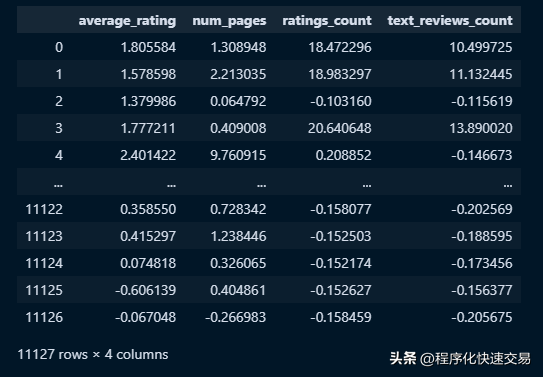Click ratings_count value 18.983297

pos(340,74)
